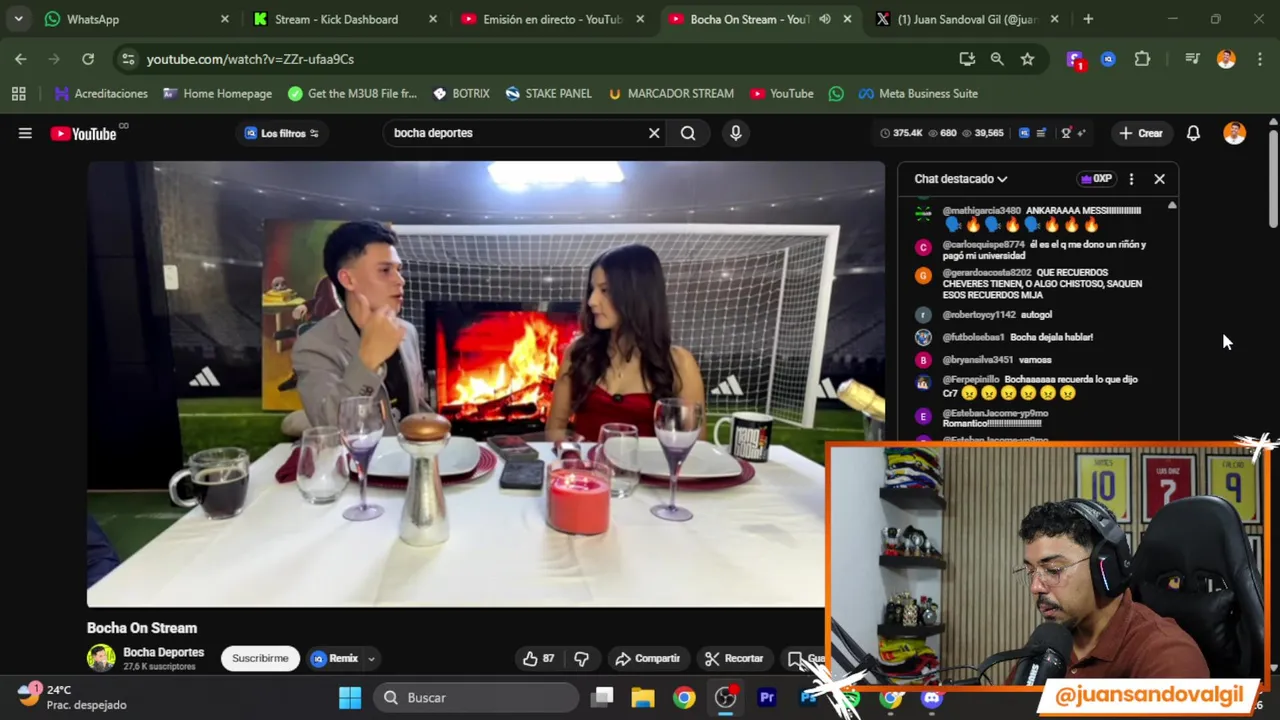Switch to Stream - Kick Dashboard tab
The image size is (1280, 720).
[x=346, y=19]
